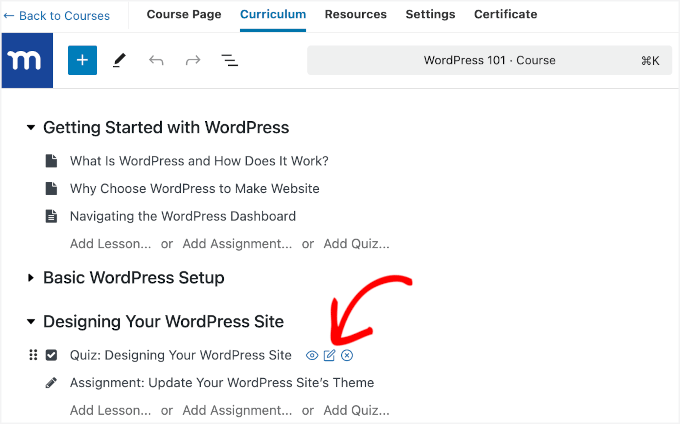Screen dimensions: 680x424
Task: Click the undo arrow
Action: pos(156,60)
